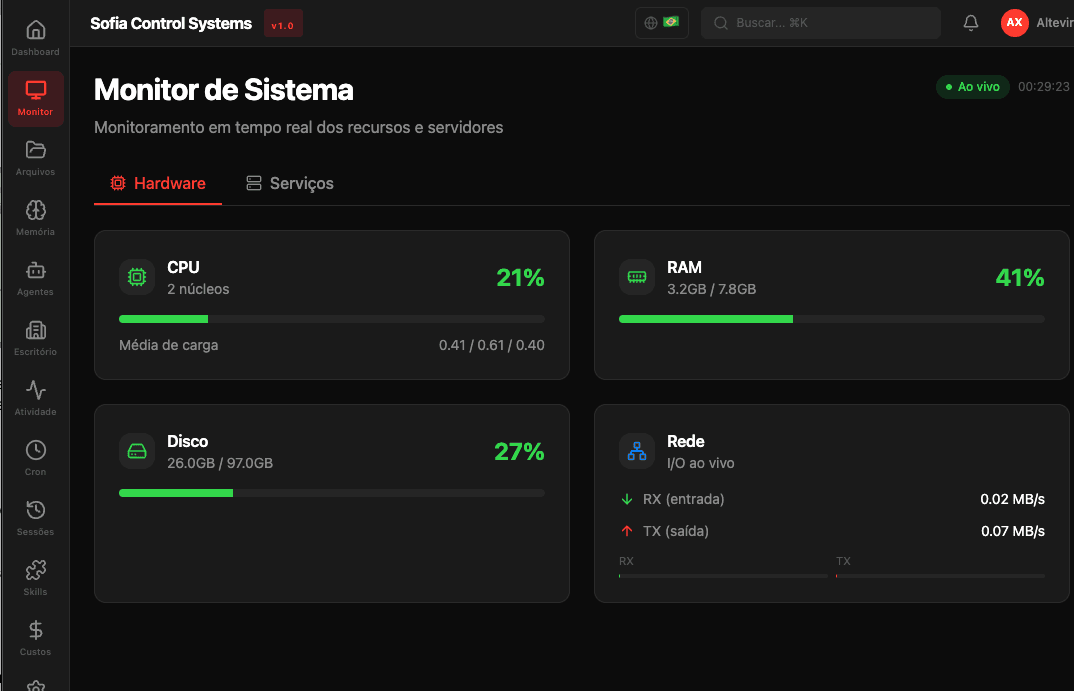Screen dimensions: 1074x691
Task: Open the Sessões history icon
Action: click(x=36, y=510)
